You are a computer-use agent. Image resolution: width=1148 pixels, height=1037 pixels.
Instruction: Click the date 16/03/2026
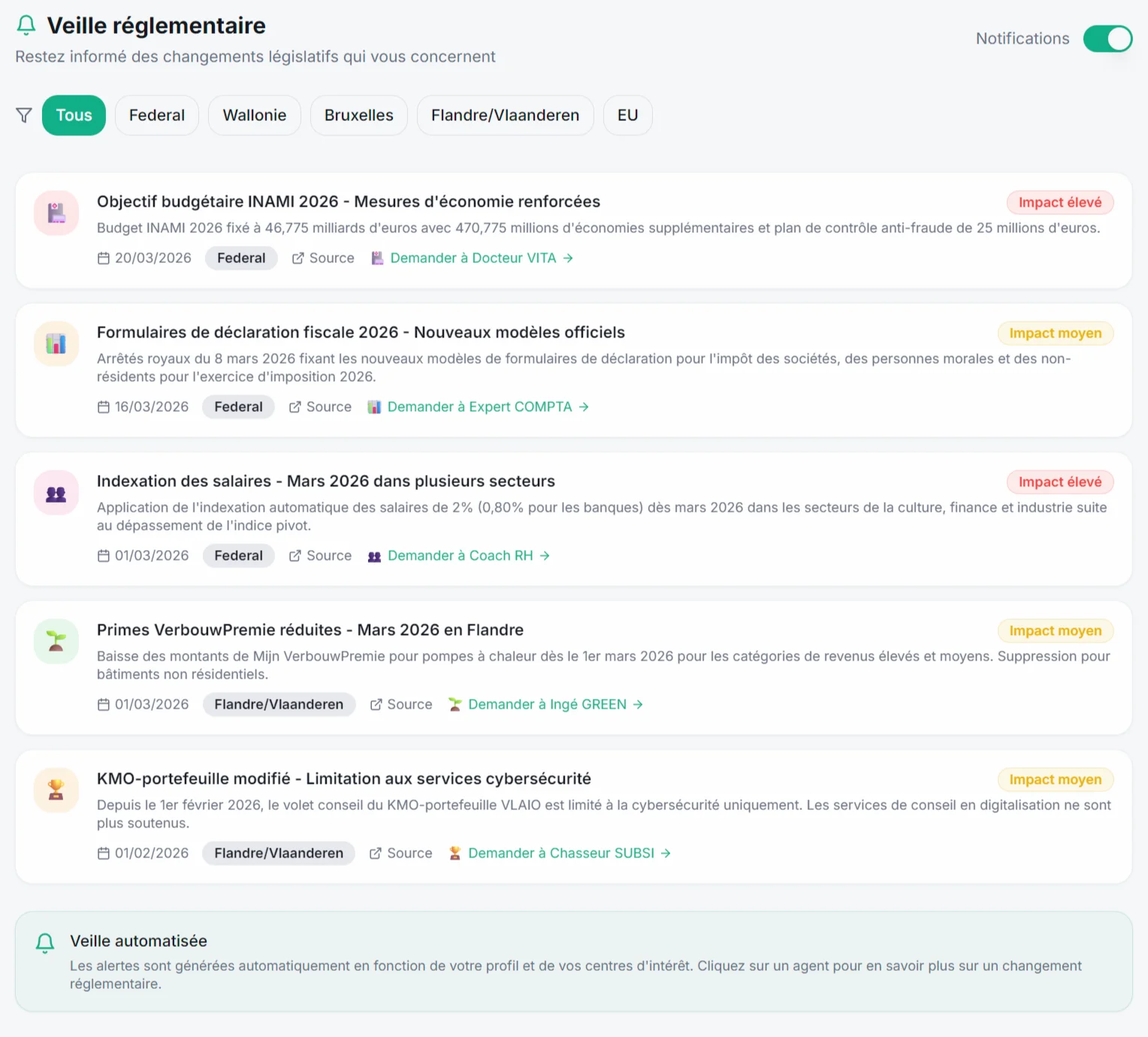(x=152, y=407)
